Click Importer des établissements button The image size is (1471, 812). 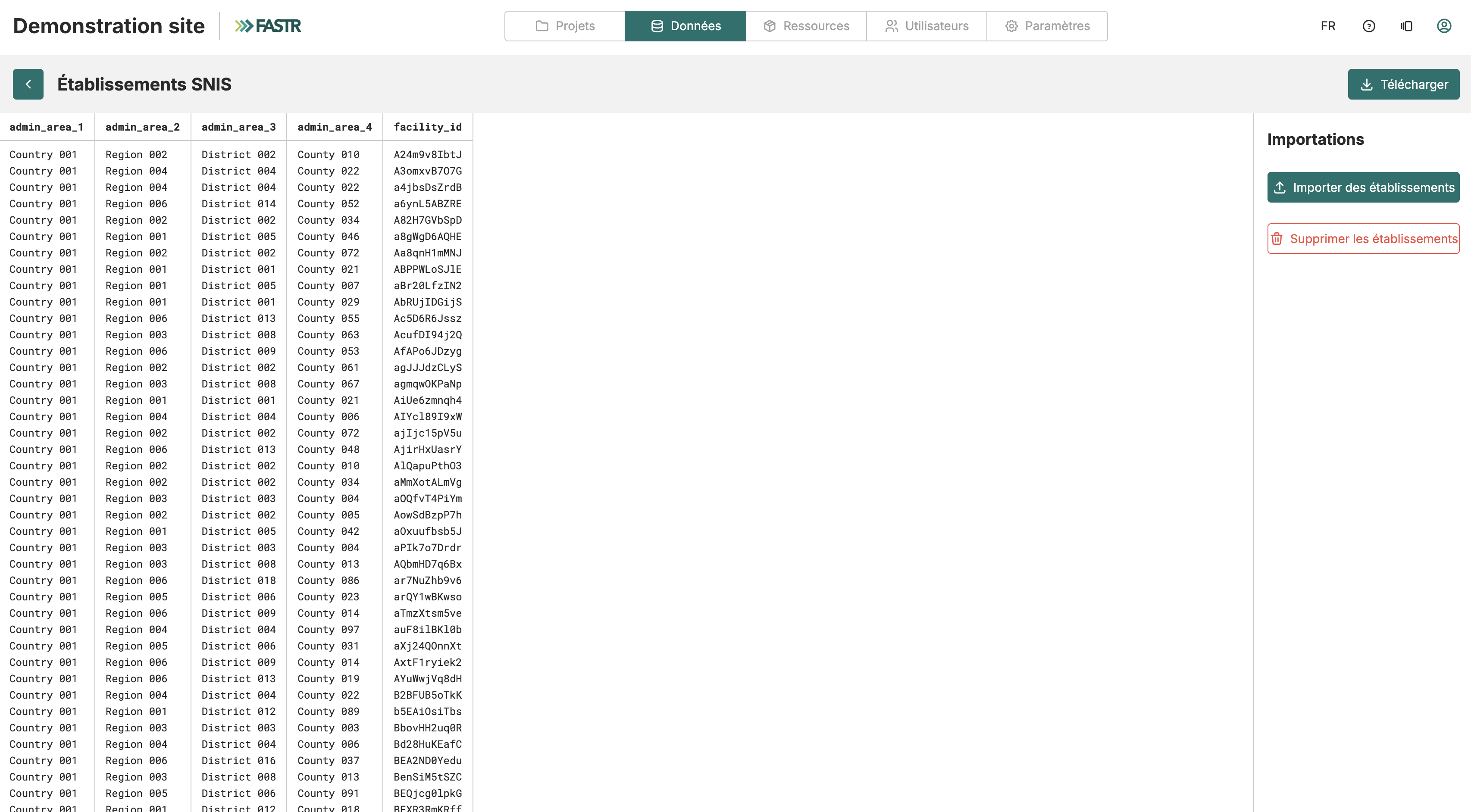click(1363, 187)
